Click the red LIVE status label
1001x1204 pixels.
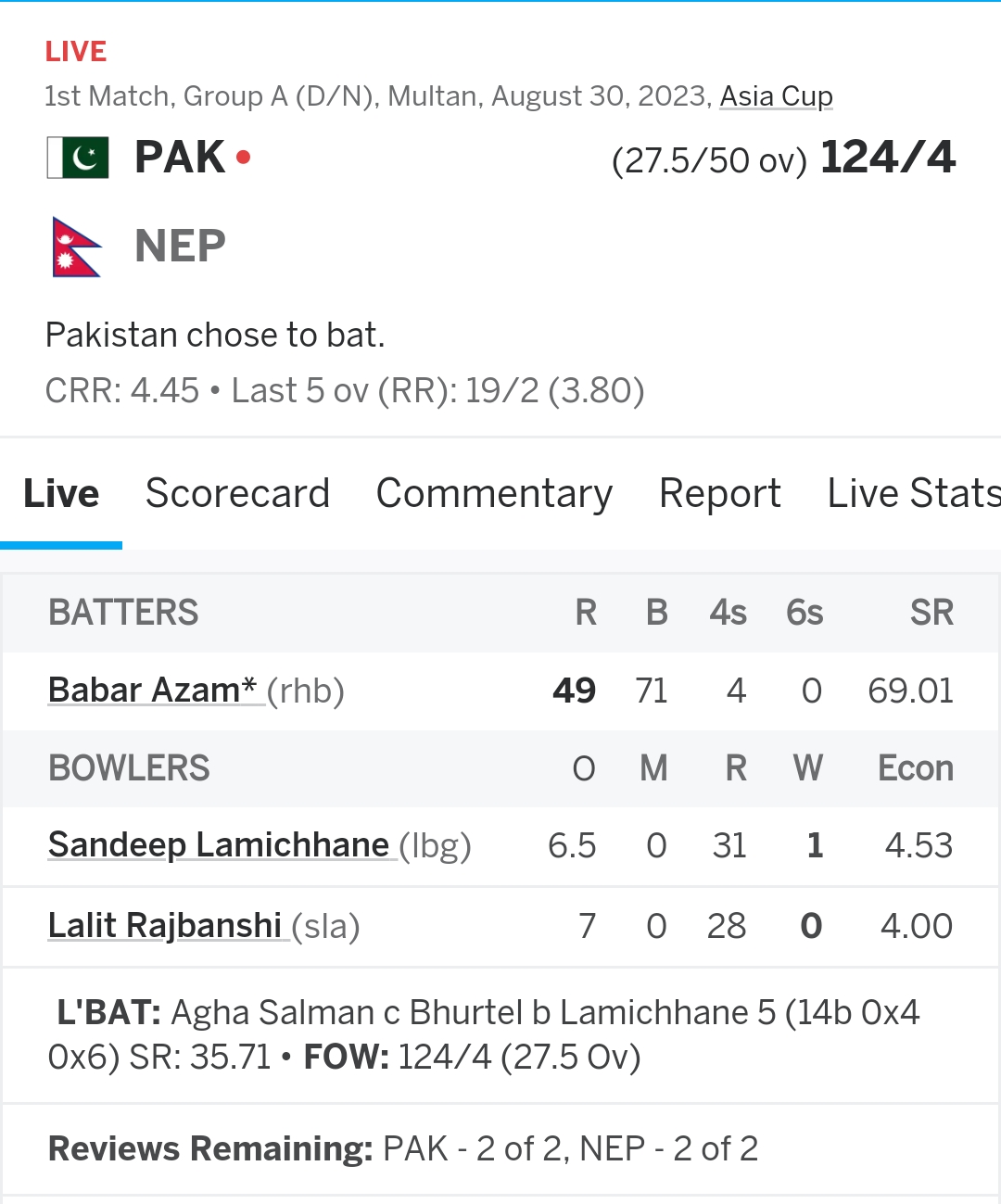click(76, 52)
